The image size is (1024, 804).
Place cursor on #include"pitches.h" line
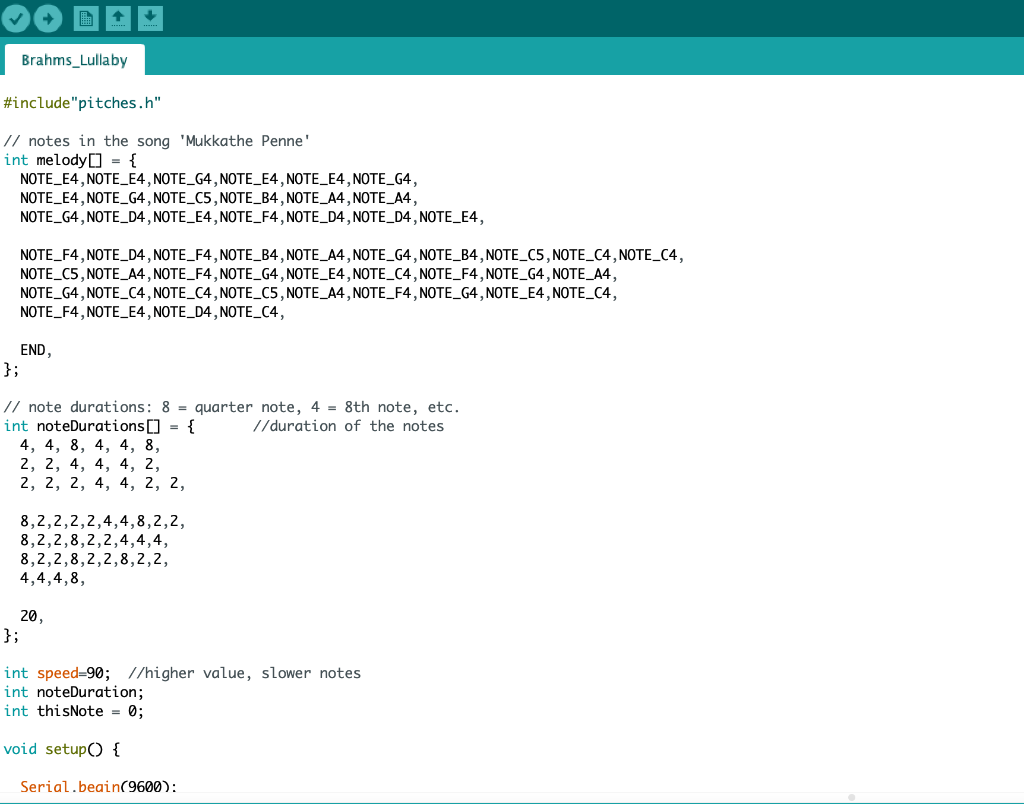(82, 103)
